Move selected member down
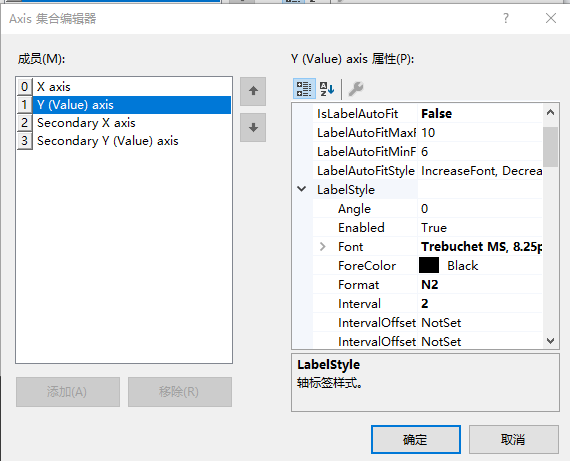 (253, 127)
